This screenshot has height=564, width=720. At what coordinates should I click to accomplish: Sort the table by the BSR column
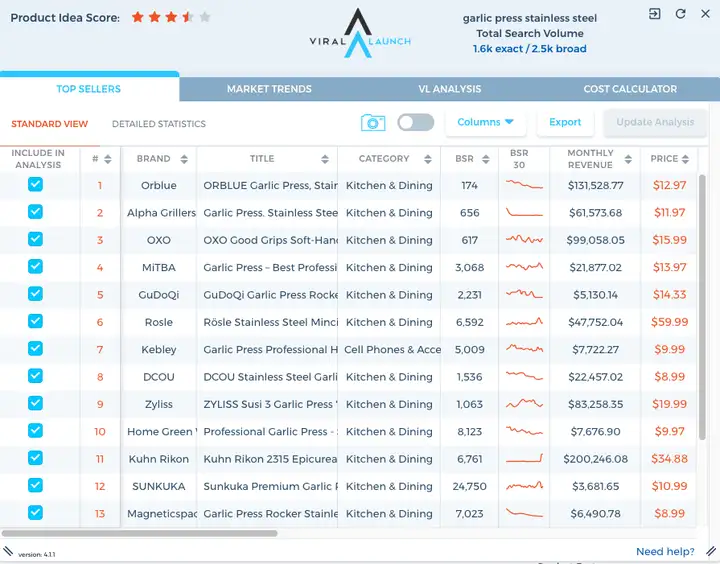486,159
